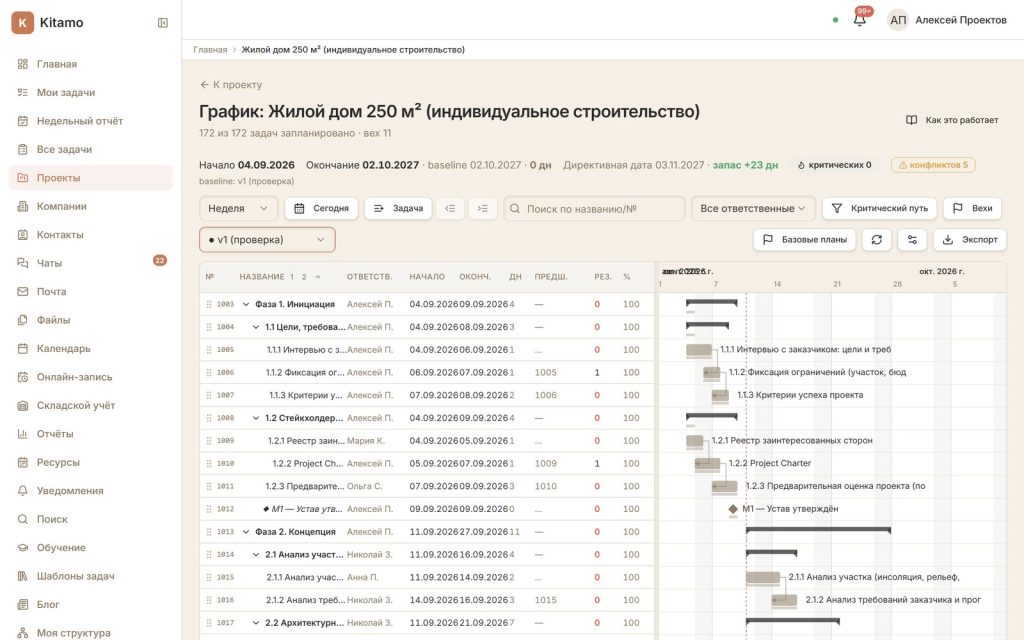Click the Сегодня button
1024x640 pixels.
pos(321,208)
